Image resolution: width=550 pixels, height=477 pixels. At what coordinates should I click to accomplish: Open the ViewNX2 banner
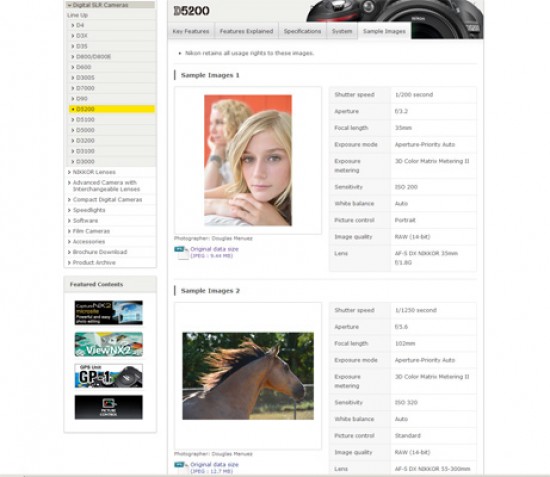click(x=109, y=344)
